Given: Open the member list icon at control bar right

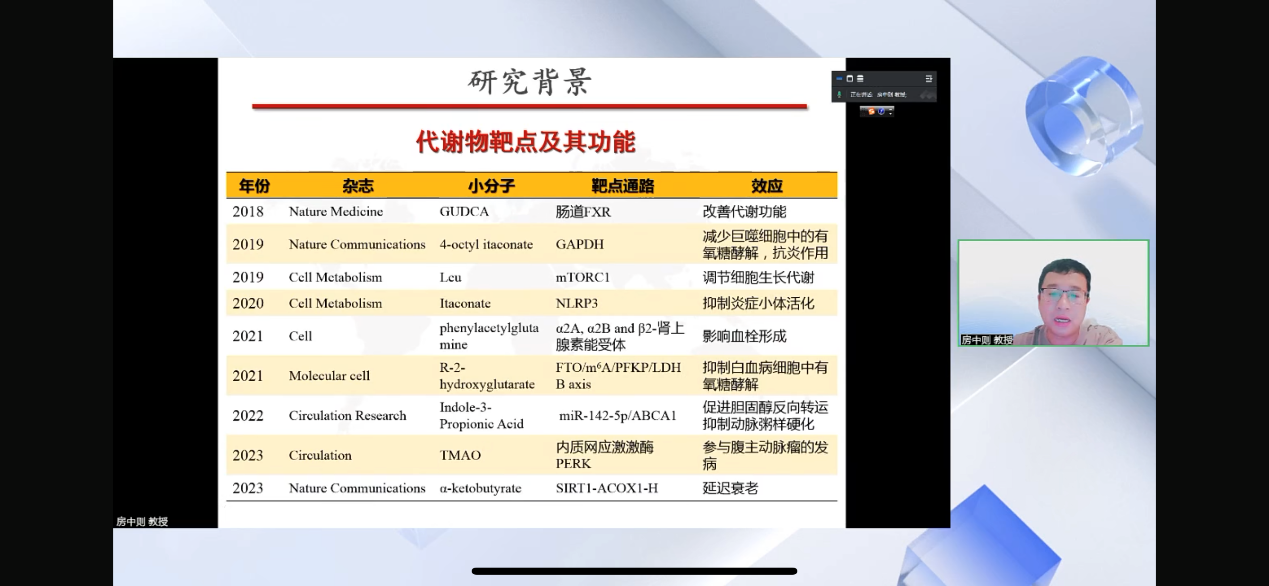Looking at the screenshot, I should [929, 79].
